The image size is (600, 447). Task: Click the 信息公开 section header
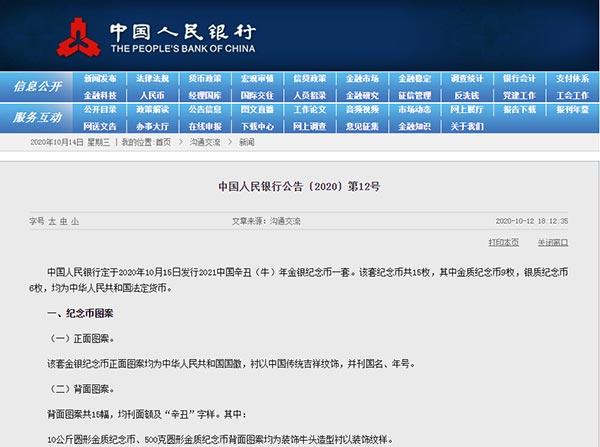pyautogui.click(x=38, y=86)
